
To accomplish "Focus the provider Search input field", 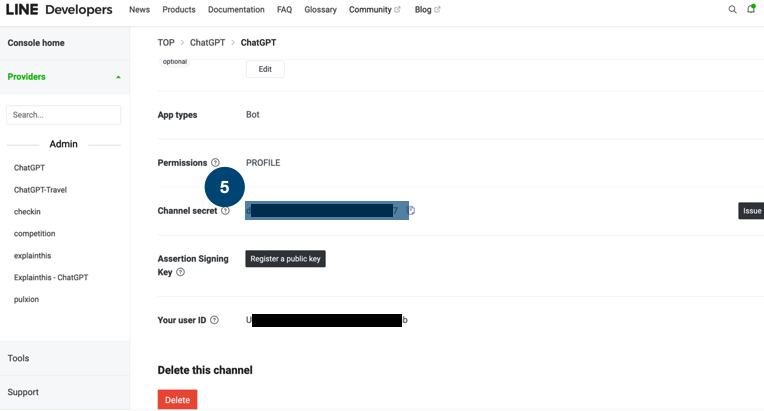I will pos(63,115).
